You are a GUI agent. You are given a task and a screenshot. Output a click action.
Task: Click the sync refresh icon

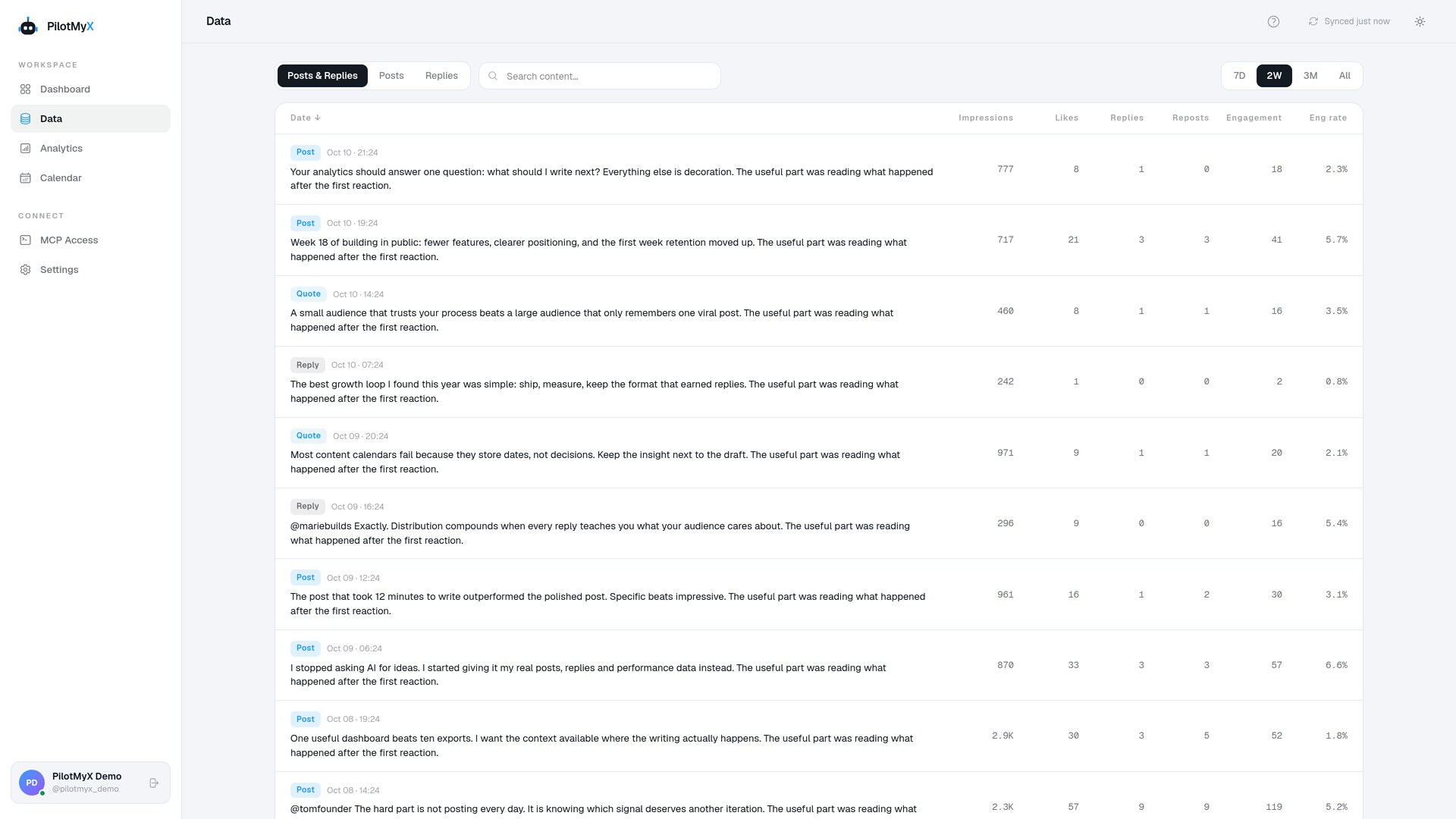[x=1313, y=22]
